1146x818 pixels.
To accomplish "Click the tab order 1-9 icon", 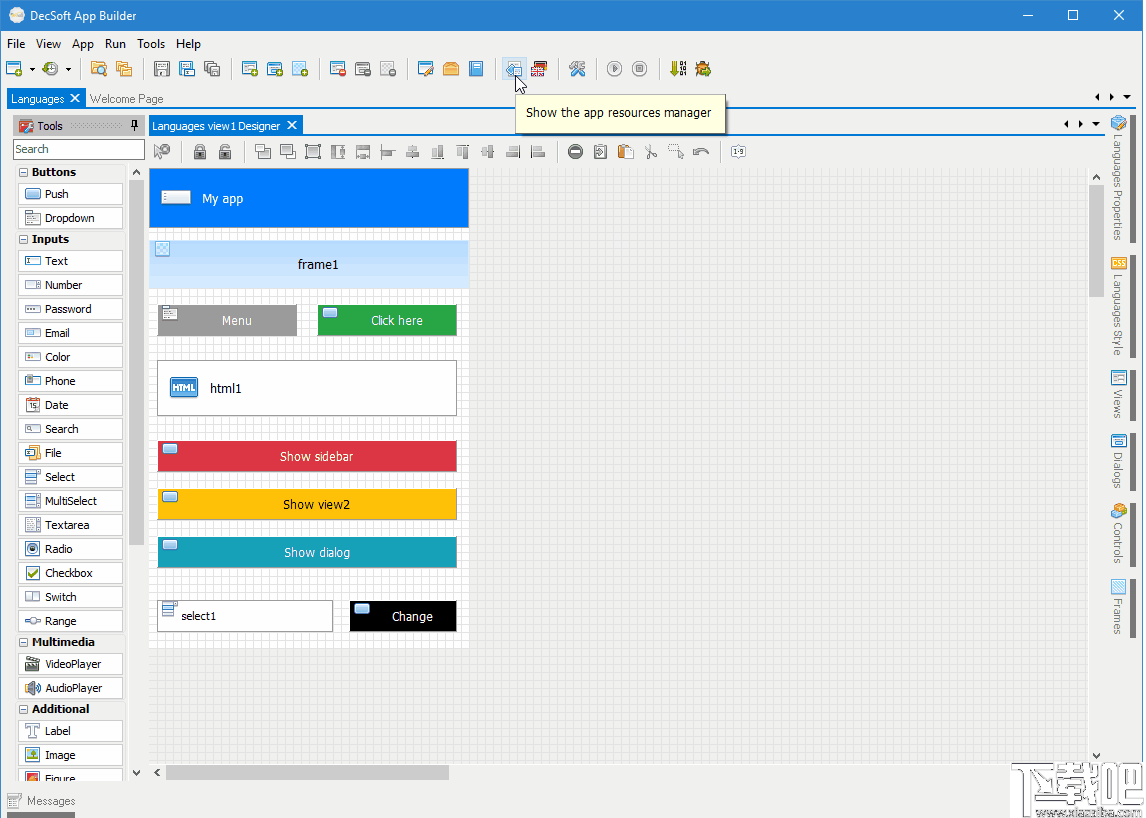I will click(x=739, y=152).
